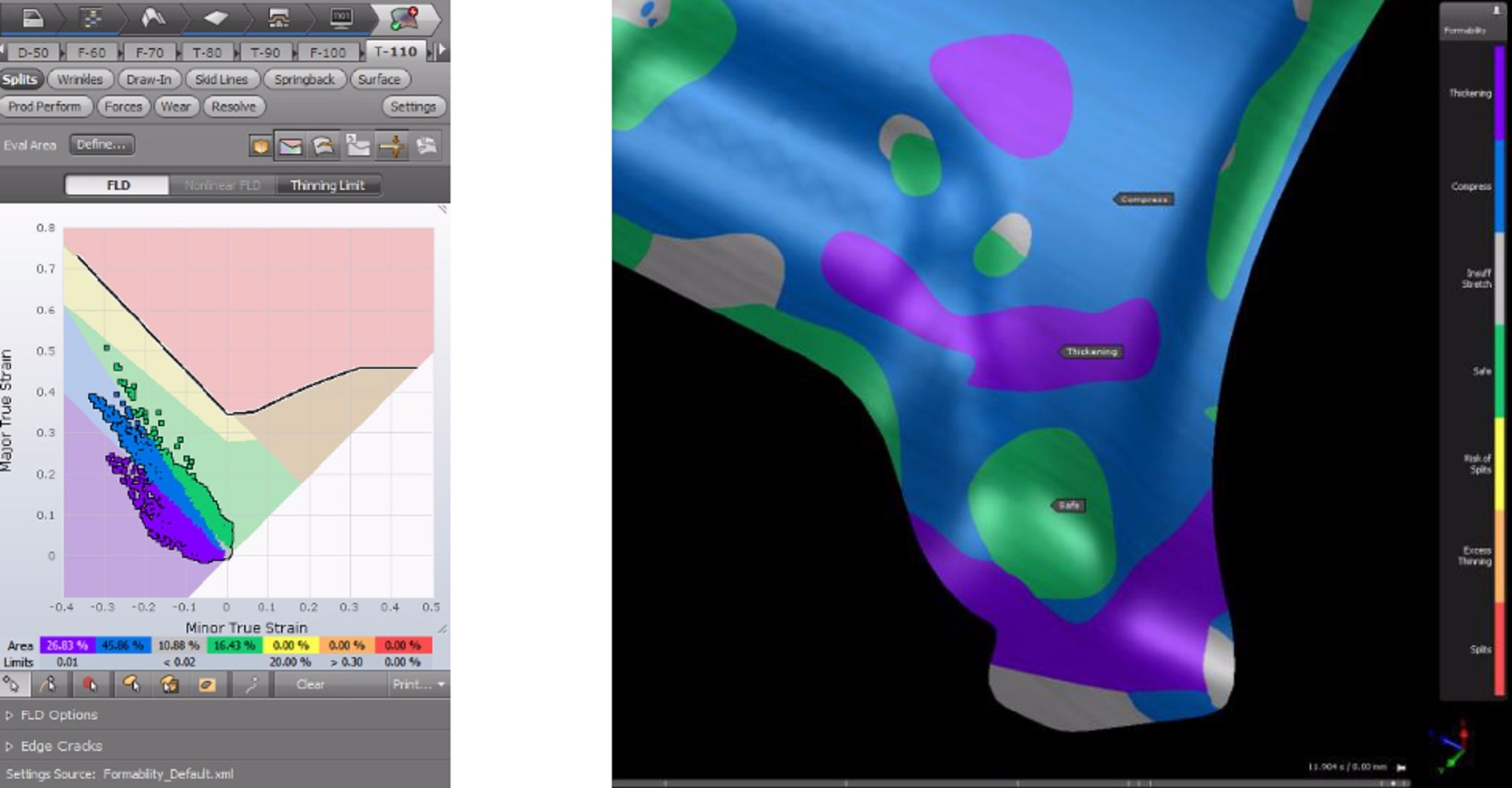Viewport: 1512px width, 788px height.
Task: Select the T-80 operation tab
Action: 207,52
